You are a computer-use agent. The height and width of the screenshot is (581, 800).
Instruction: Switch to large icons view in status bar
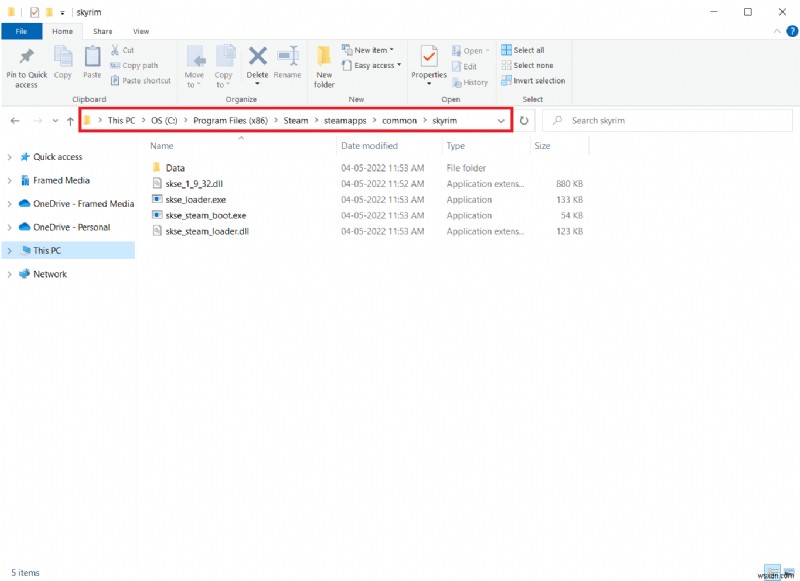789,572
